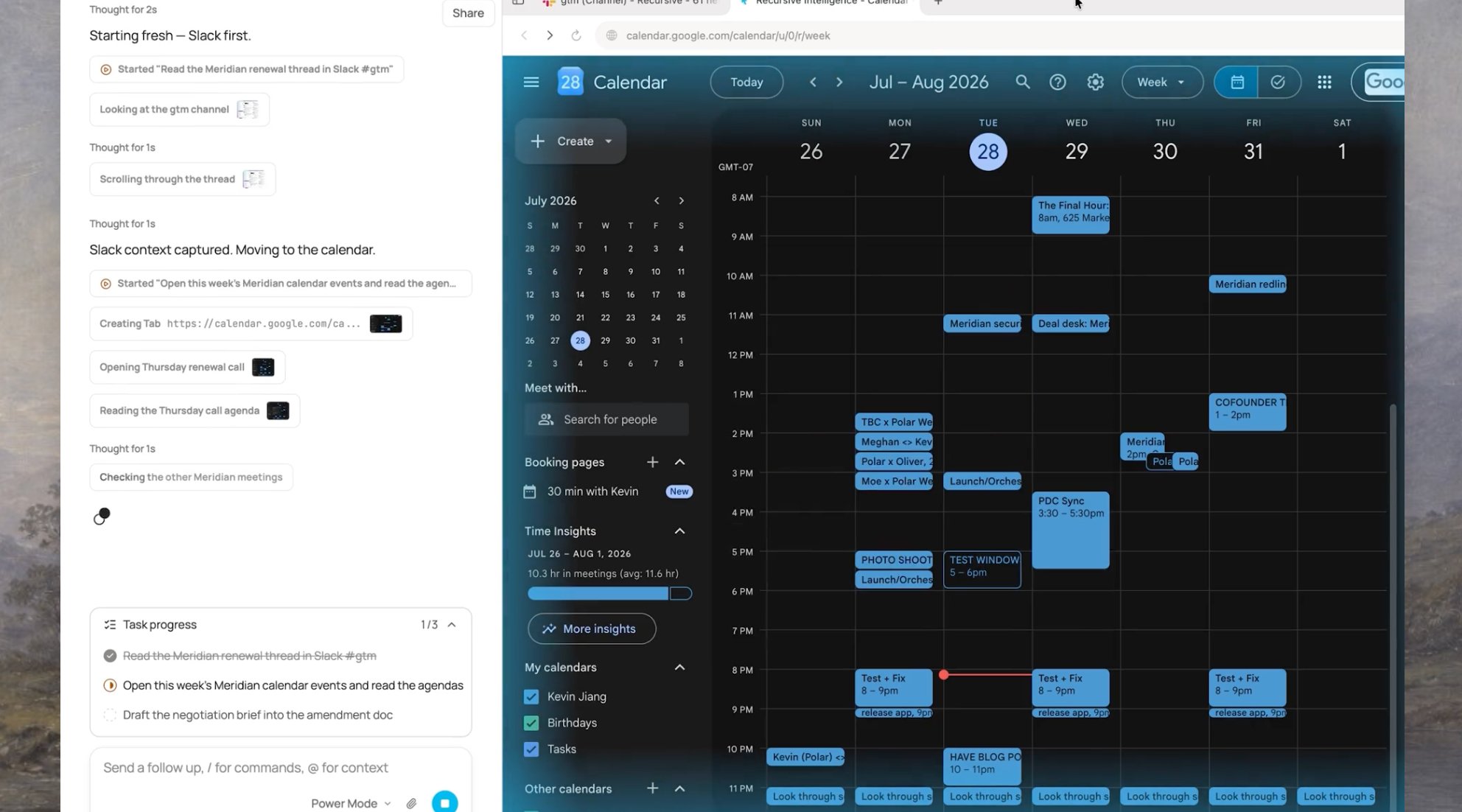
Task: Open the Deal desk event on Wednesday
Action: [1071, 323]
